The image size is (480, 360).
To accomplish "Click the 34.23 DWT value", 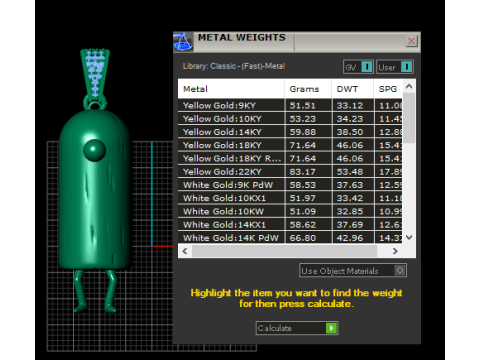I will click(350, 119).
